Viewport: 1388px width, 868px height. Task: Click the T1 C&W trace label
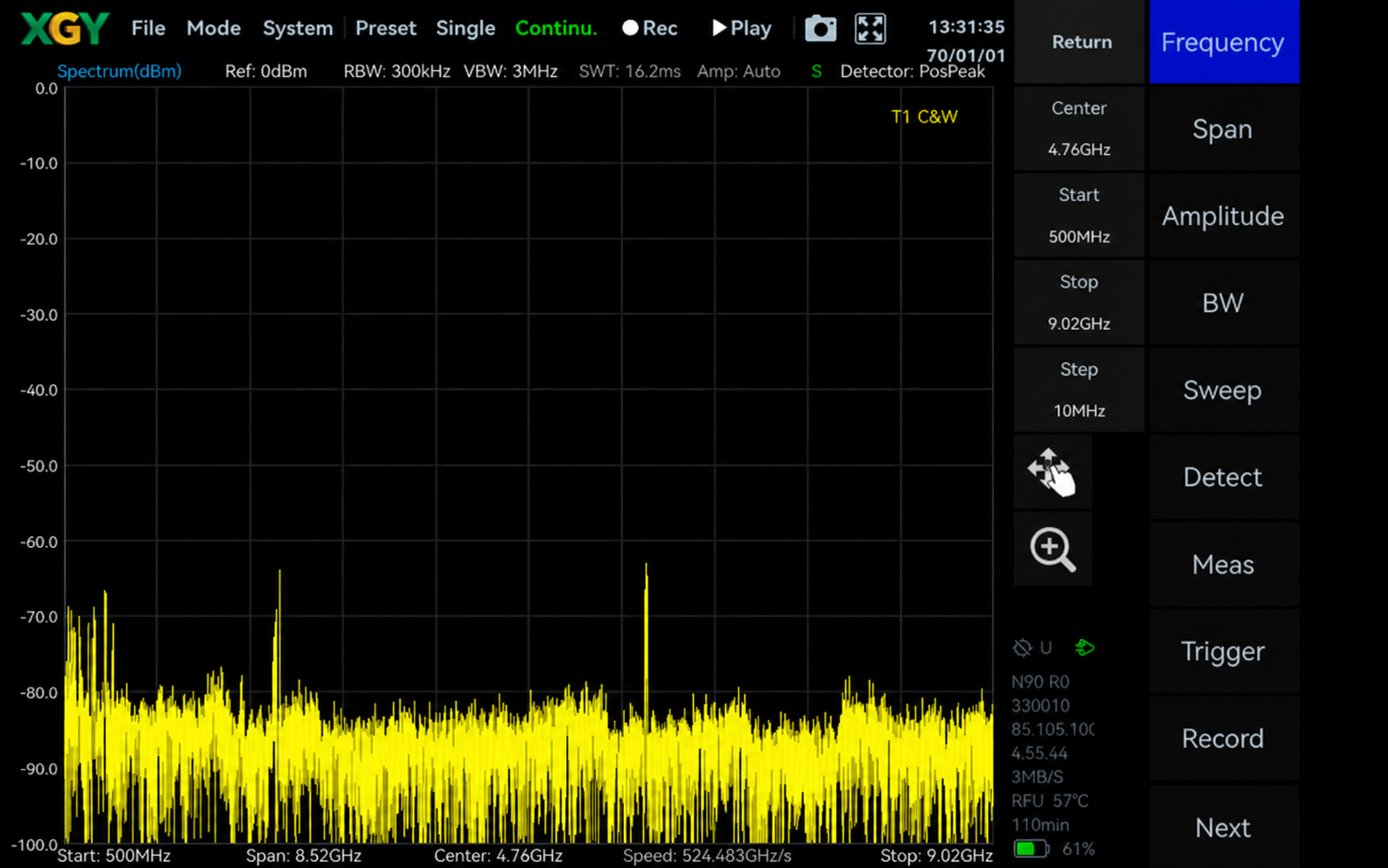tap(924, 117)
